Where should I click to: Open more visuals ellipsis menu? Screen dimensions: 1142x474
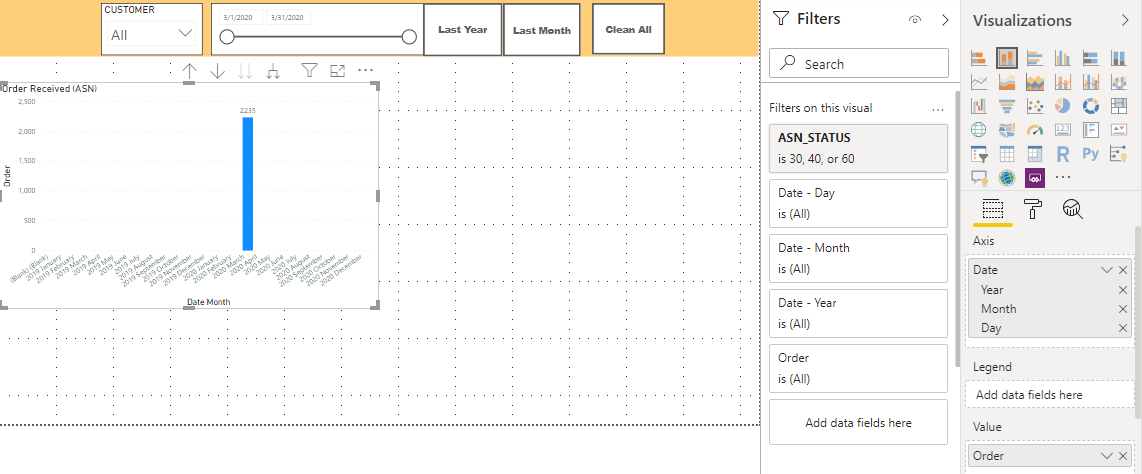tap(1063, 177)
